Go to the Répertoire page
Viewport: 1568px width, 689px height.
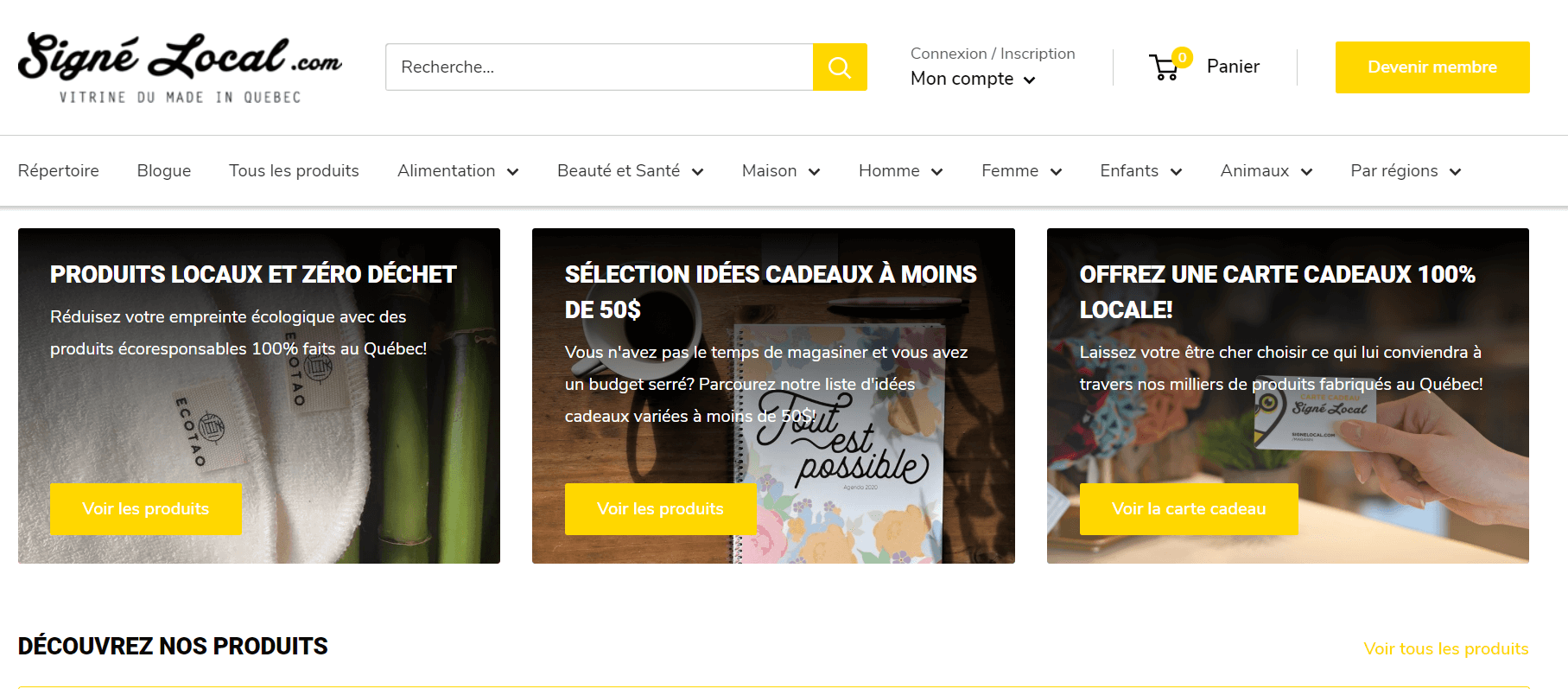[x=59, y=171]
